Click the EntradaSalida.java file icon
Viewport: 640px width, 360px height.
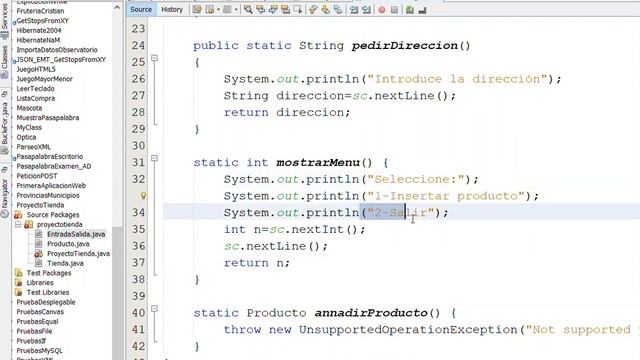39,234
